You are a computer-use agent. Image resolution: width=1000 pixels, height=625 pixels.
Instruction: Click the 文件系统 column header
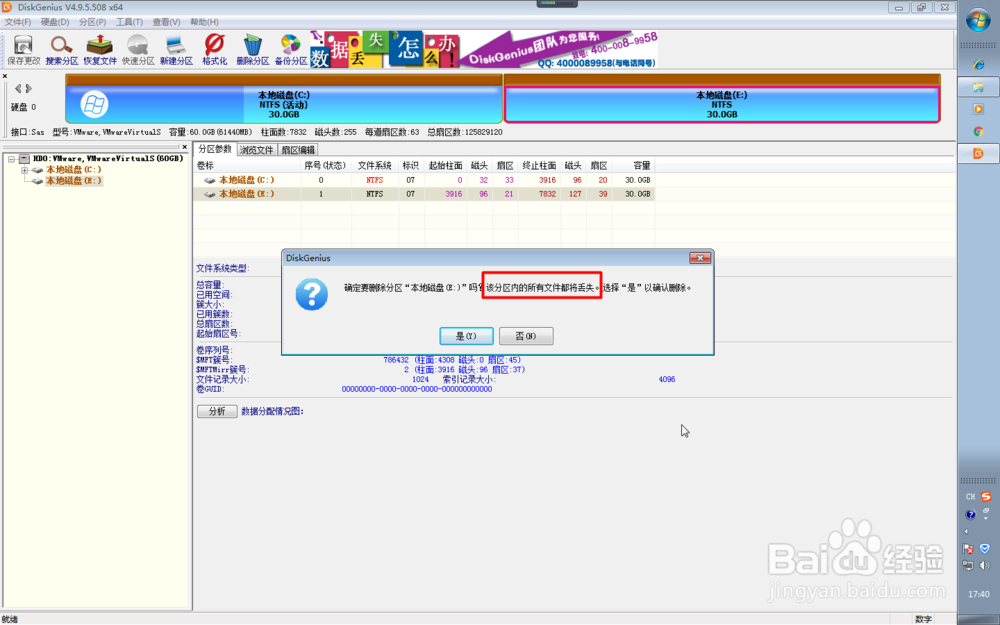tap(374, 166)
